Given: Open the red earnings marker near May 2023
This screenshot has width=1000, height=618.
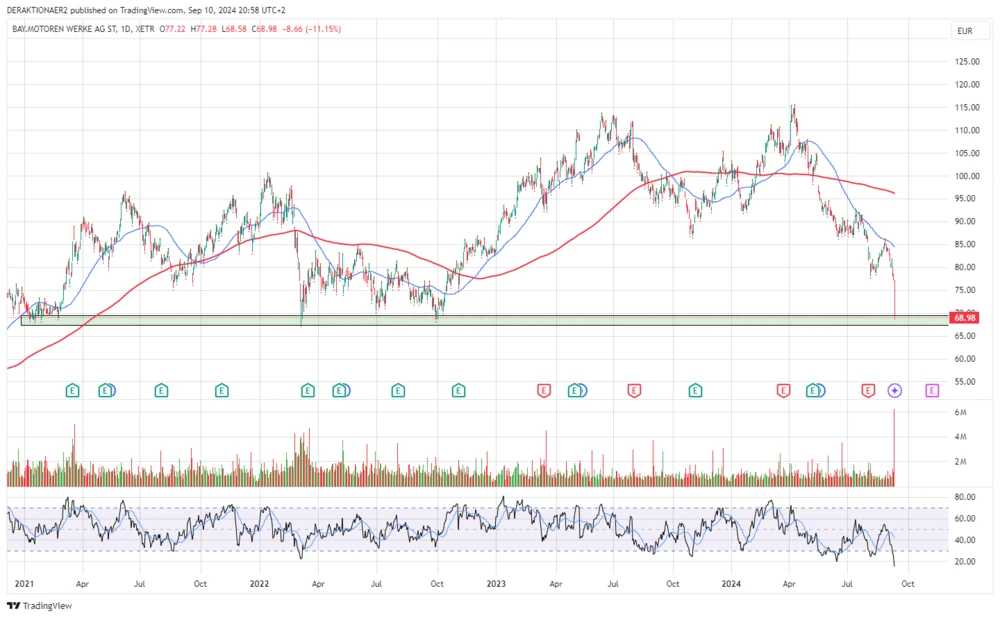Looking at the screenshot, I should pos(544,391).
